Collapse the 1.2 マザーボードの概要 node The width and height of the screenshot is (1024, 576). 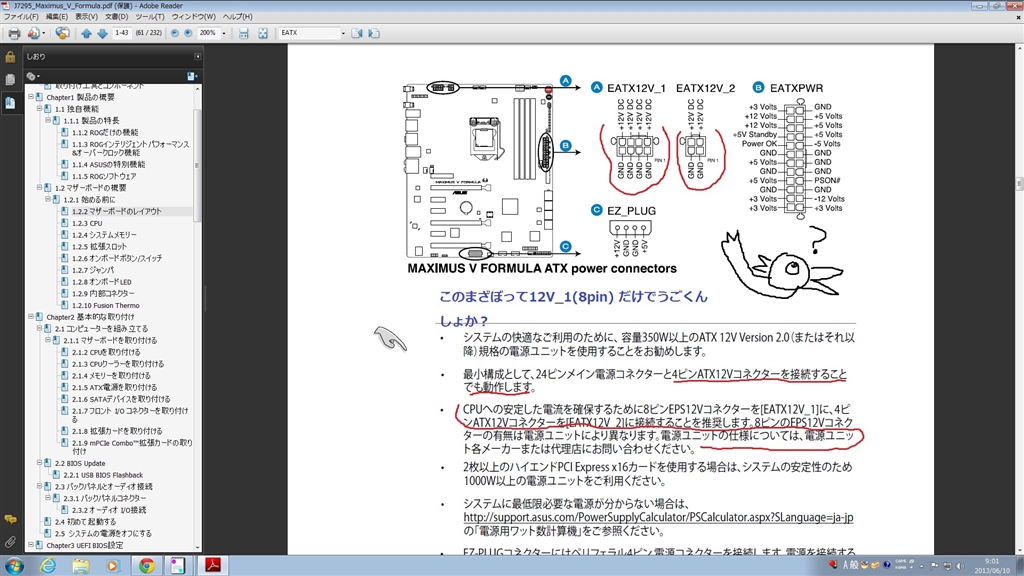(x=39, y=188)
